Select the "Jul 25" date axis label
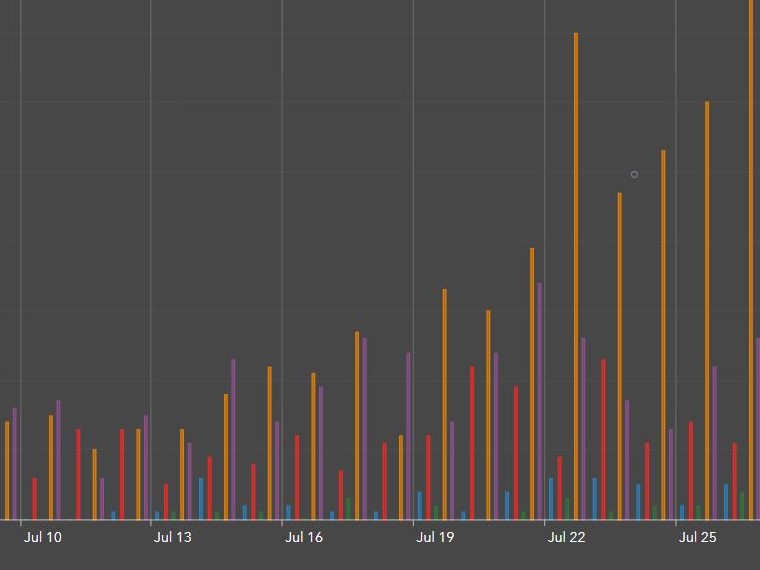This screenshot has width=760, height=570. coord(697,538)
